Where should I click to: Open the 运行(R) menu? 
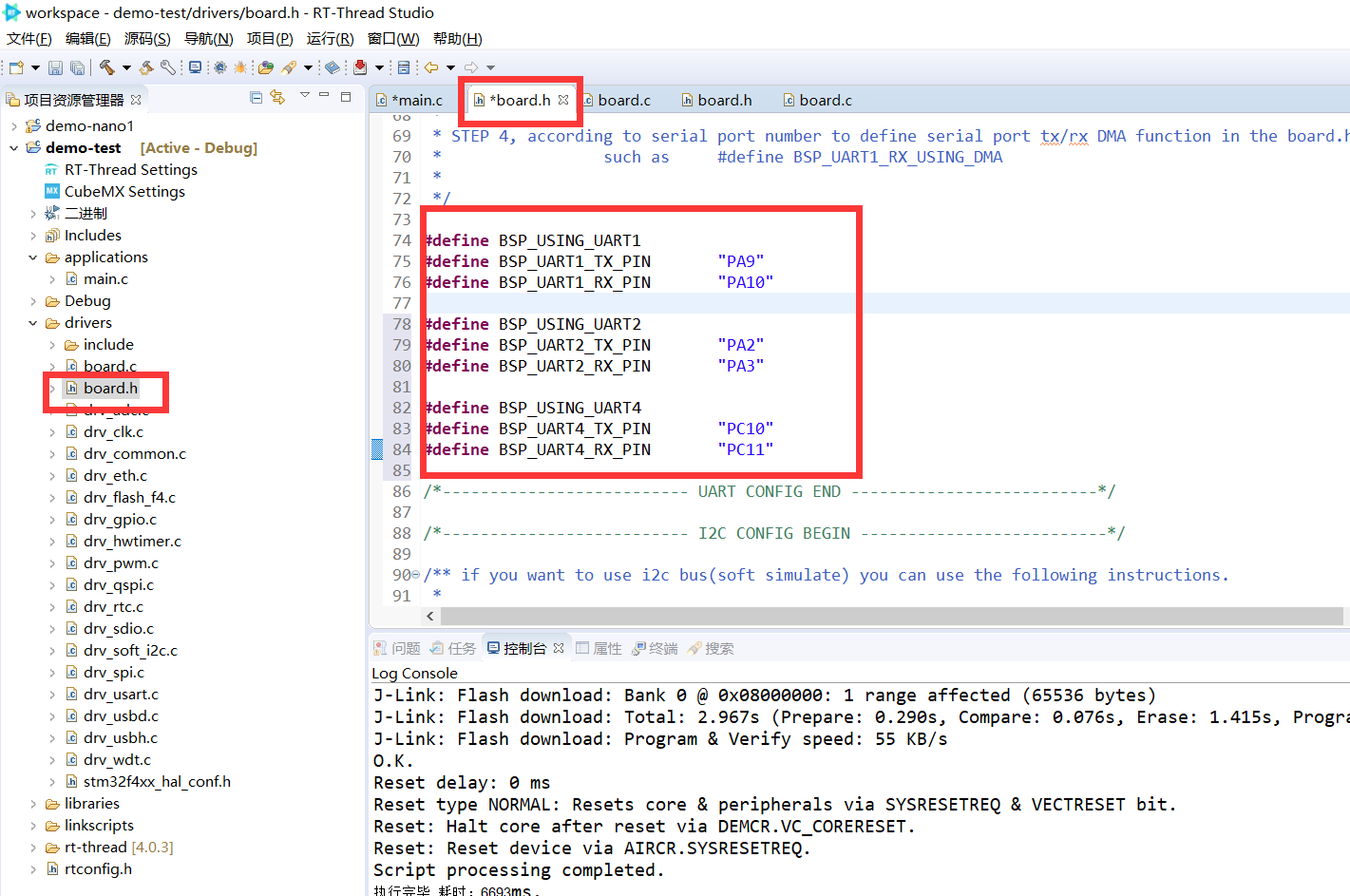(x=330, y=39)
